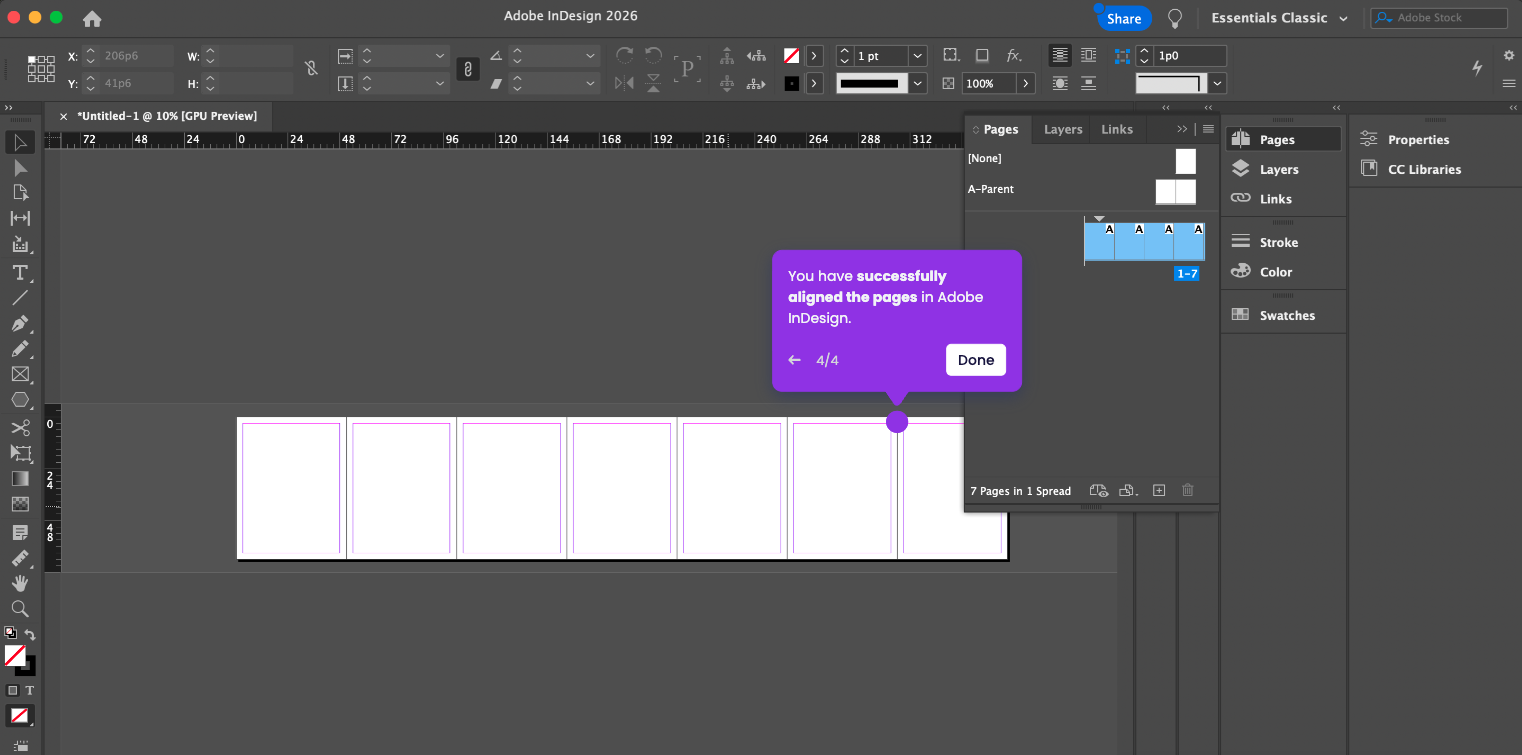Toggle Formatting affects text T button
The image size is (1522, 755).
tap(29, 690)
